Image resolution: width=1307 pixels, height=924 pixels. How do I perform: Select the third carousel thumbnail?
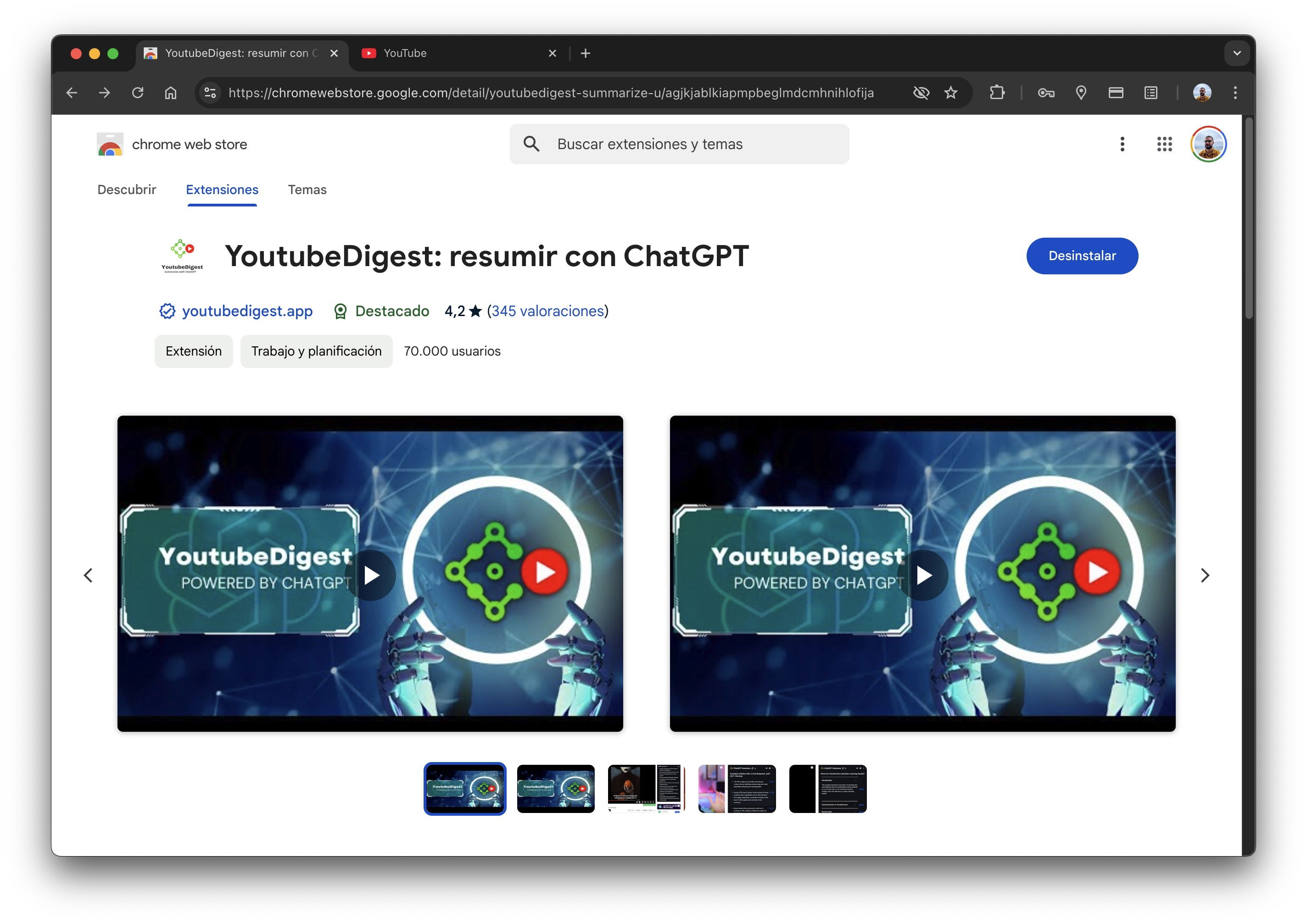pyautogui.click(x=647, y=789)
